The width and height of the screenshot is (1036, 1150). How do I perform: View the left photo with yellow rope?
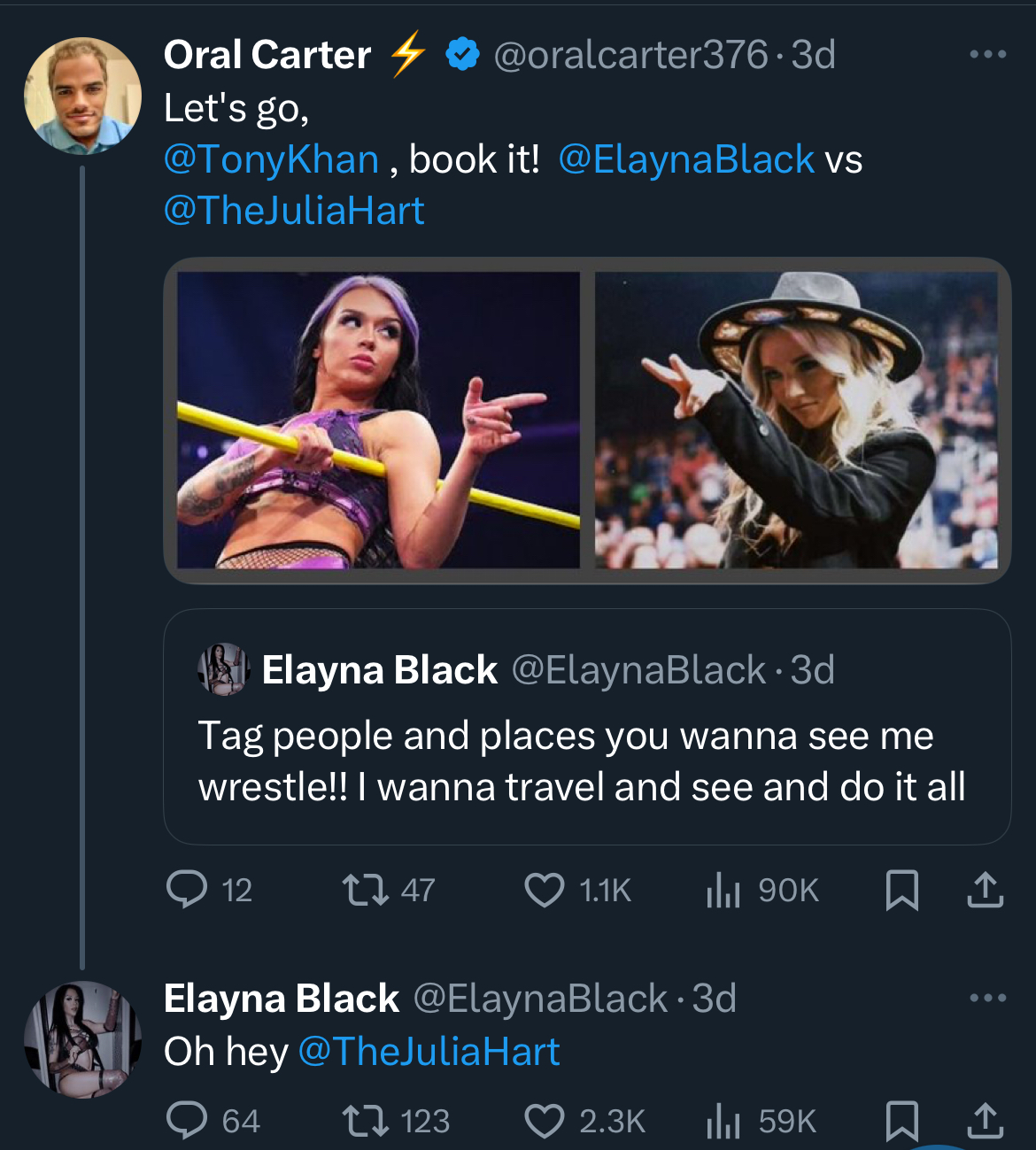[378, 420]
